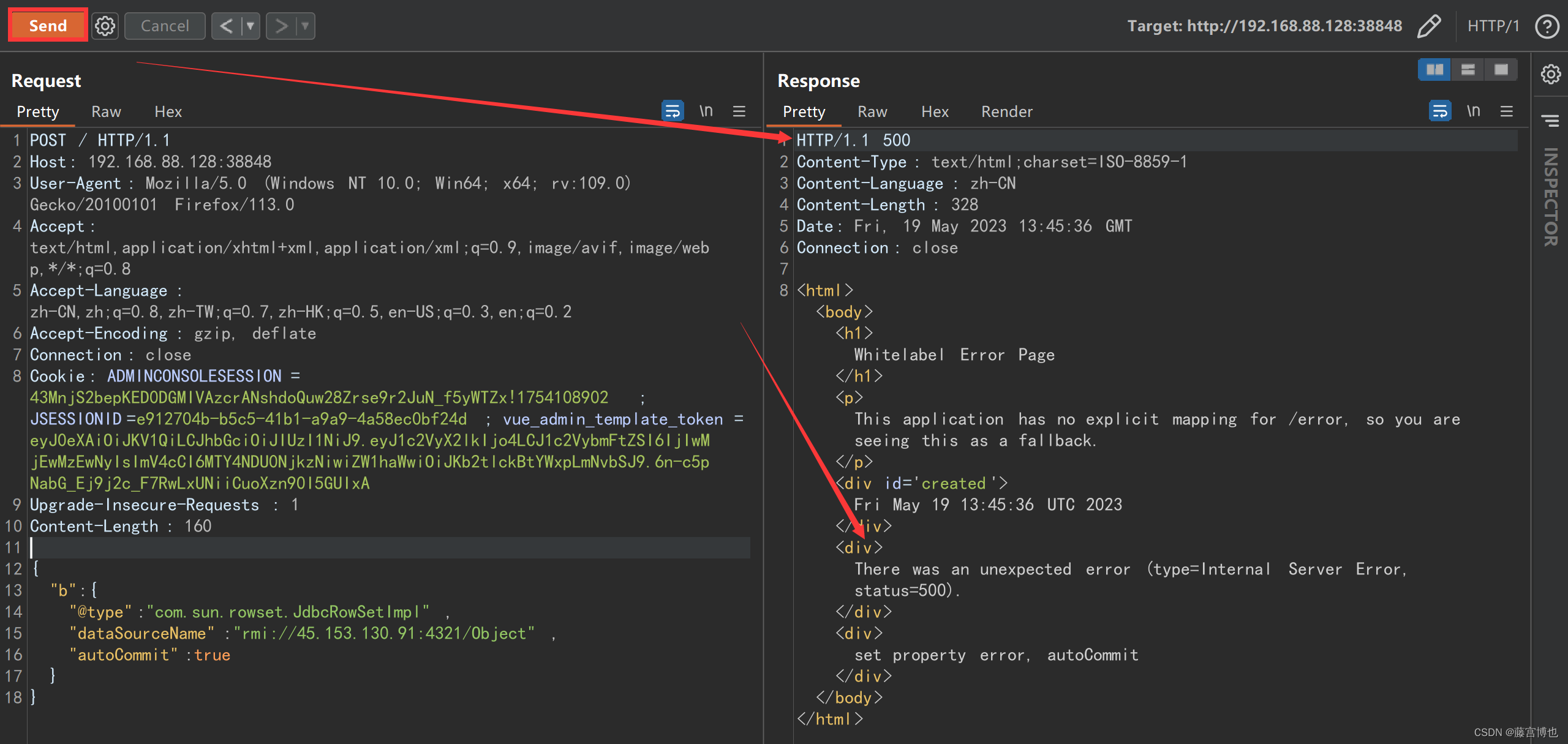Click the response Date header line
This screenshot has width=1568, height=744.
[x=964, y=226]
